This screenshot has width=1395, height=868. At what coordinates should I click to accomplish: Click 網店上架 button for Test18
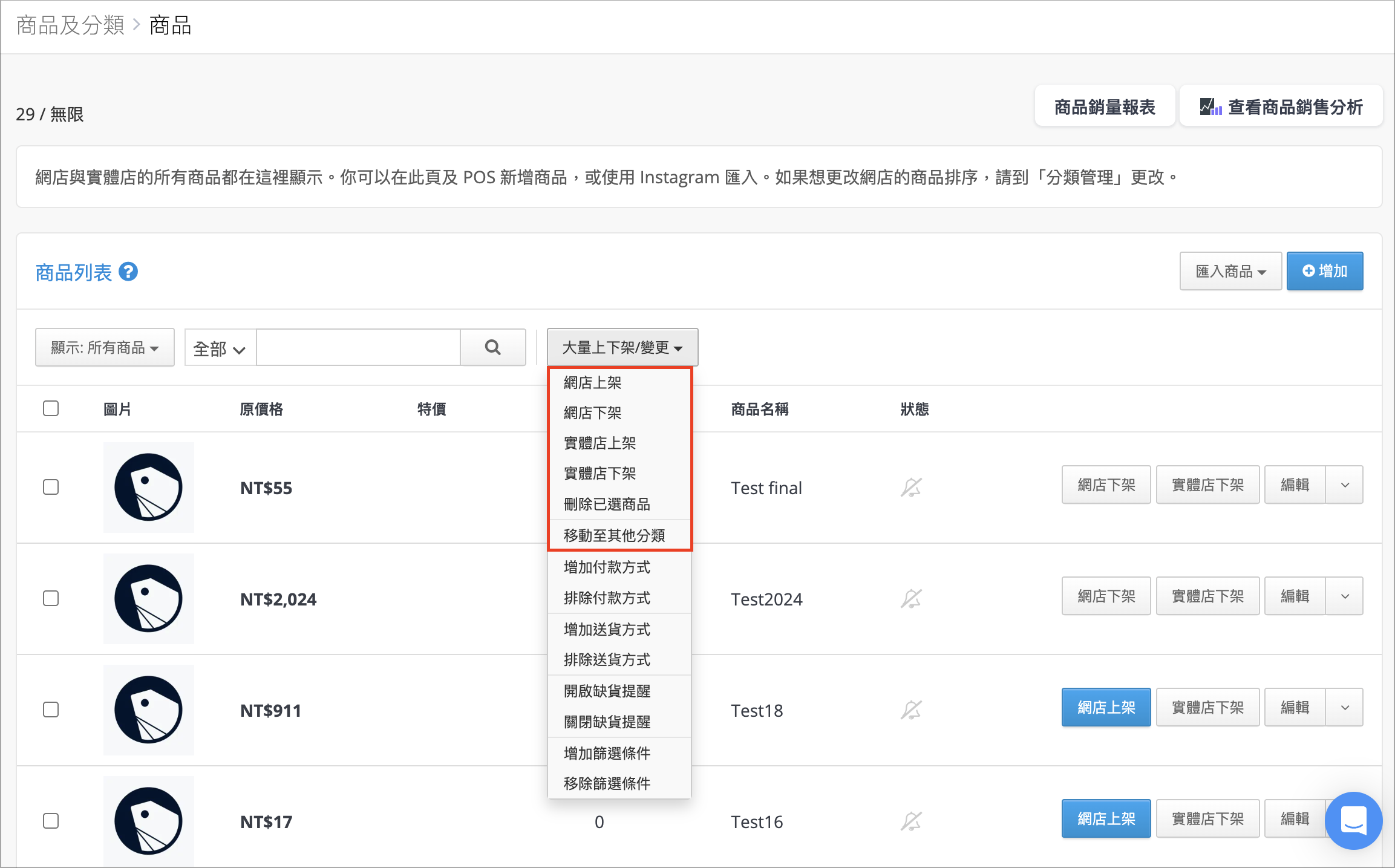1106,707
